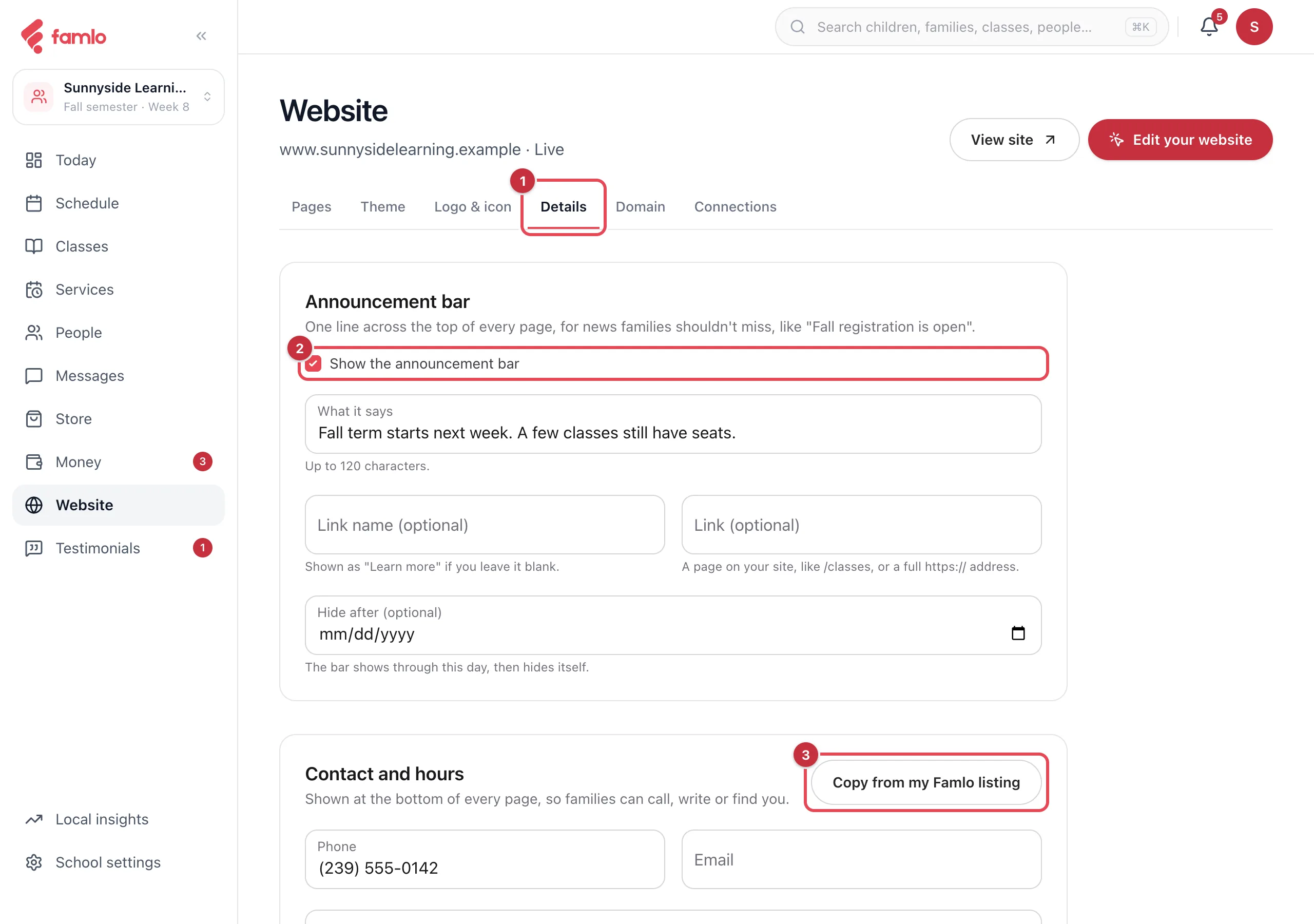Viewport: 1314px width, 924px height.
Task: Open Local insights
Action: pyautogui.click(x=119, y=819)
